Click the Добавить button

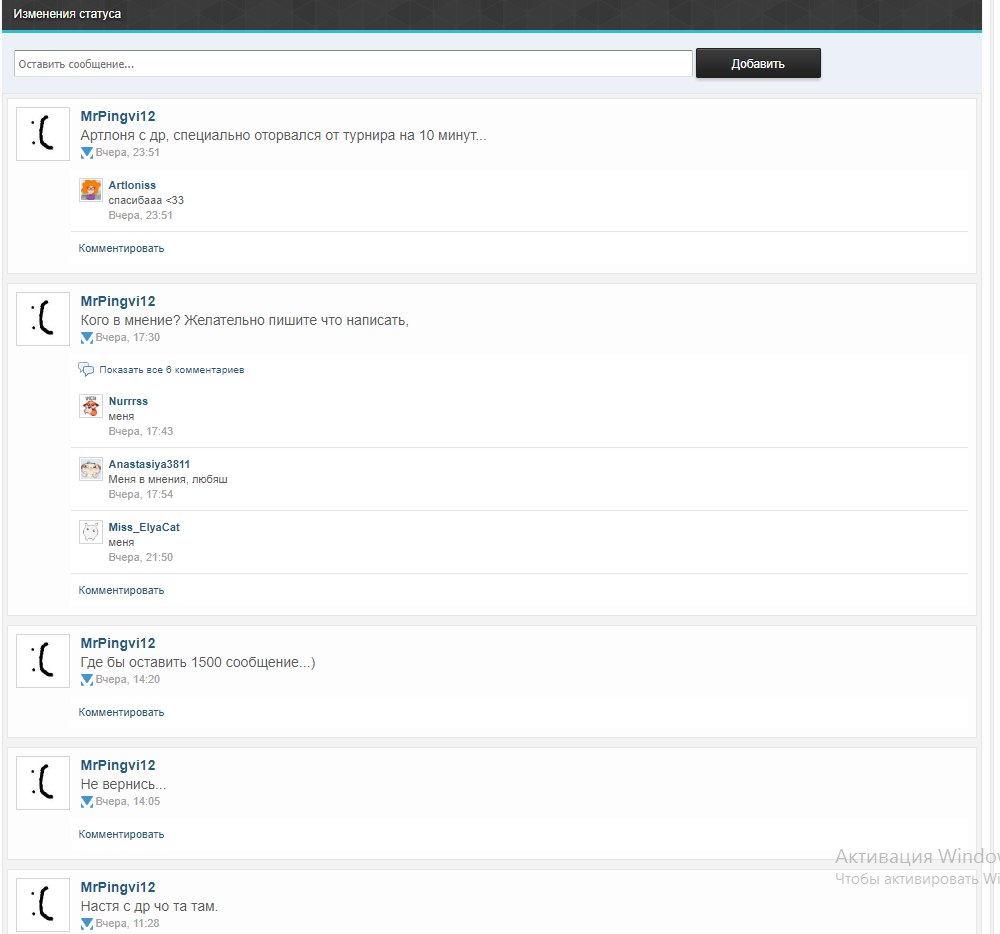click(758, 63)
